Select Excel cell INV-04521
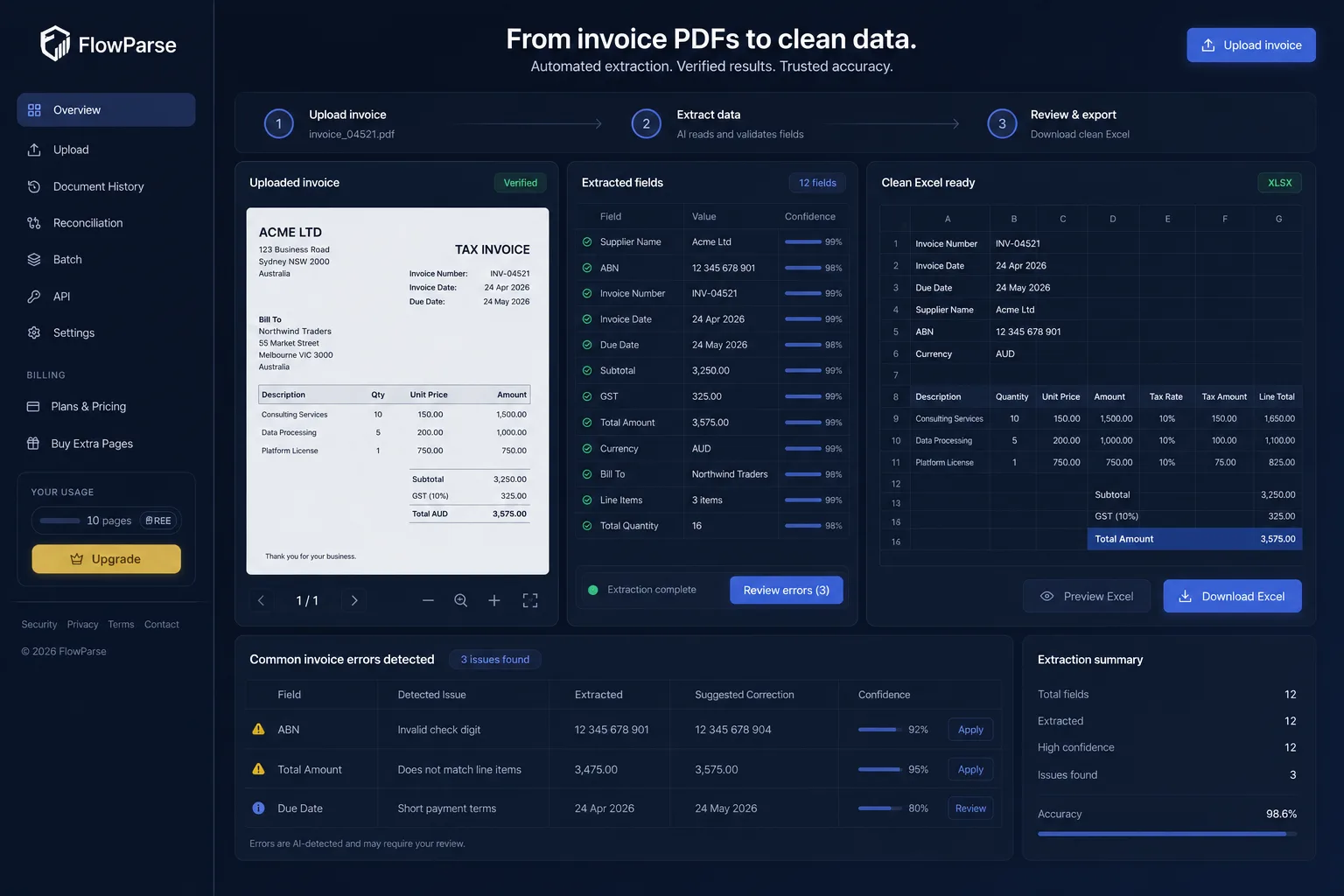Screen dimensions: 1344x896 pyautogui.click(x=1018, y=244)
